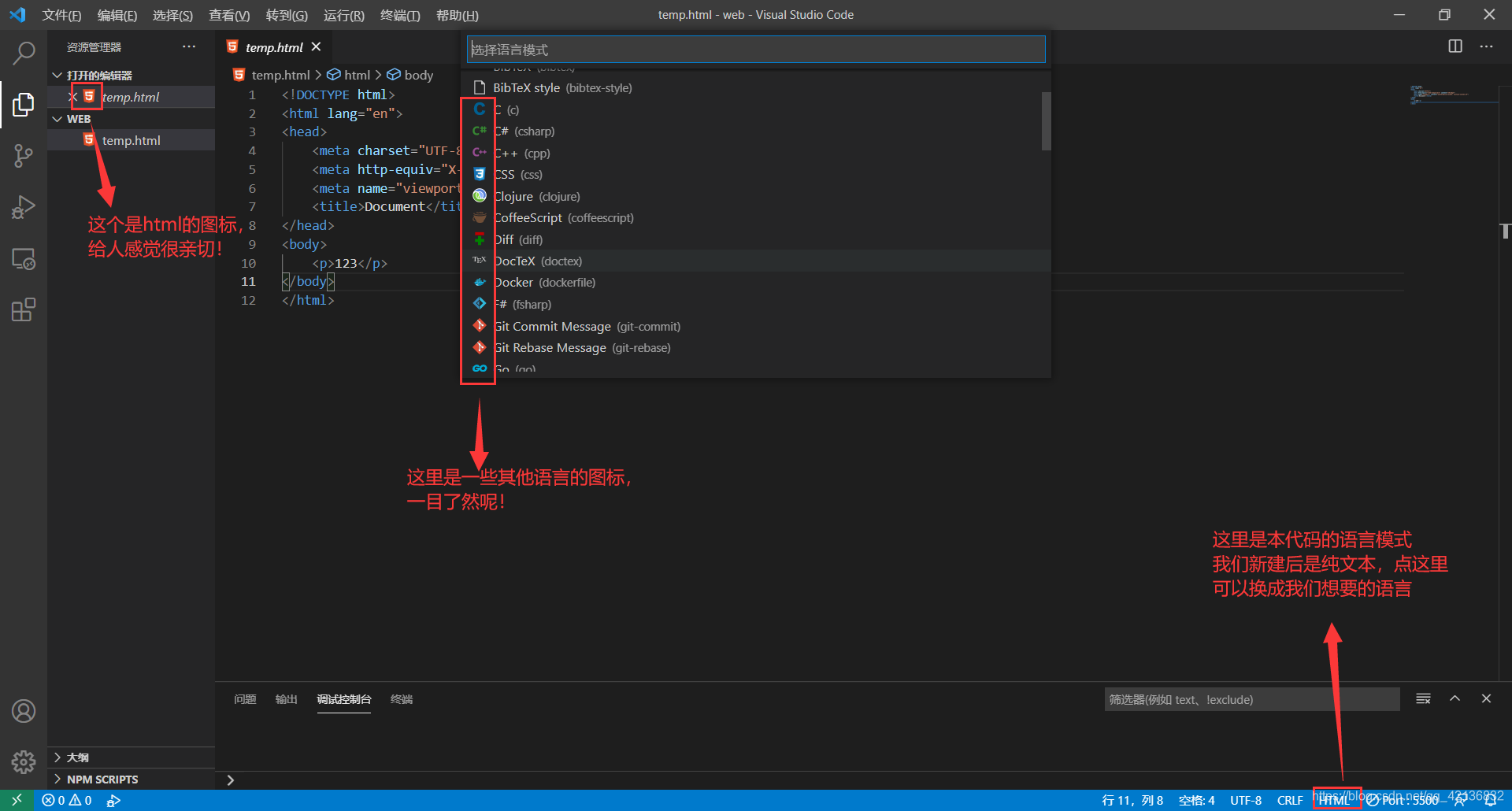Open the Go menu
The width and height of the screenshot is (1512, 811).
click(287, 15)
